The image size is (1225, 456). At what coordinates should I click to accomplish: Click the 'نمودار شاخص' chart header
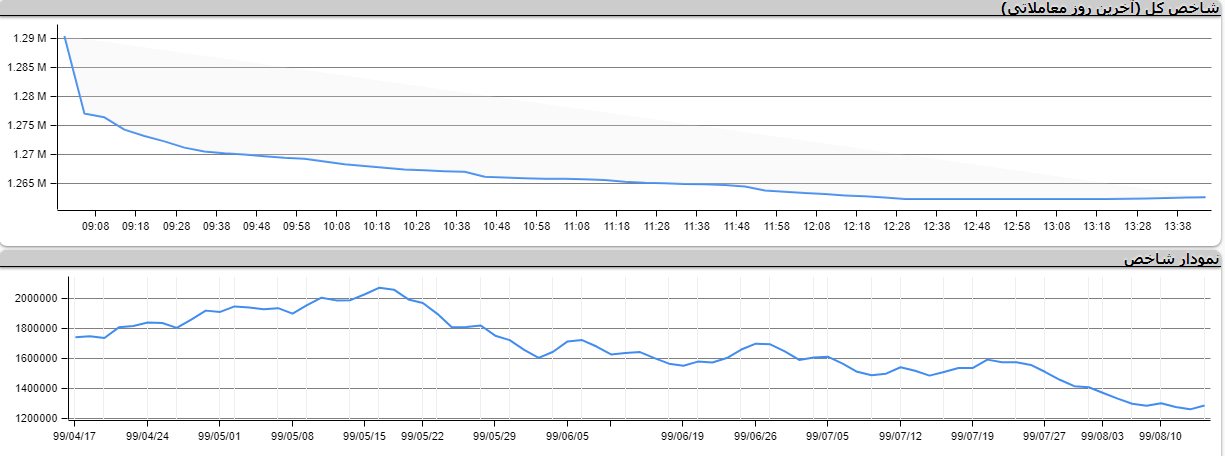pyautogui.click(x=1170, y=259)
